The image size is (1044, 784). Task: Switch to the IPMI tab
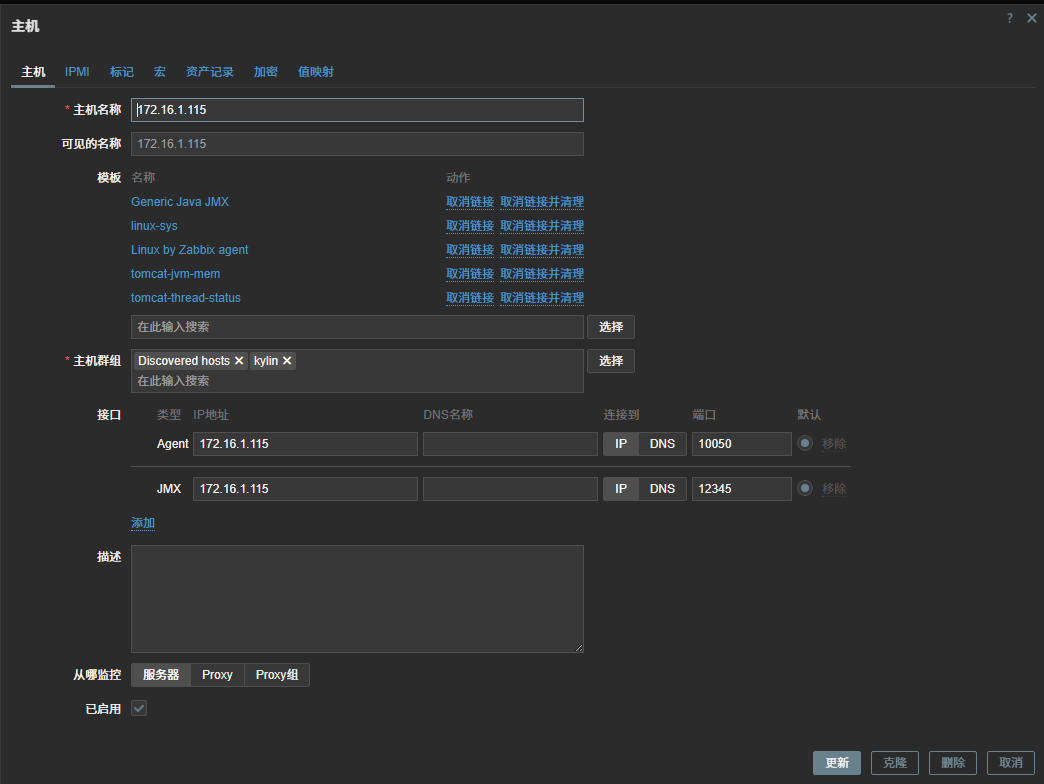(x=77, y=72)
